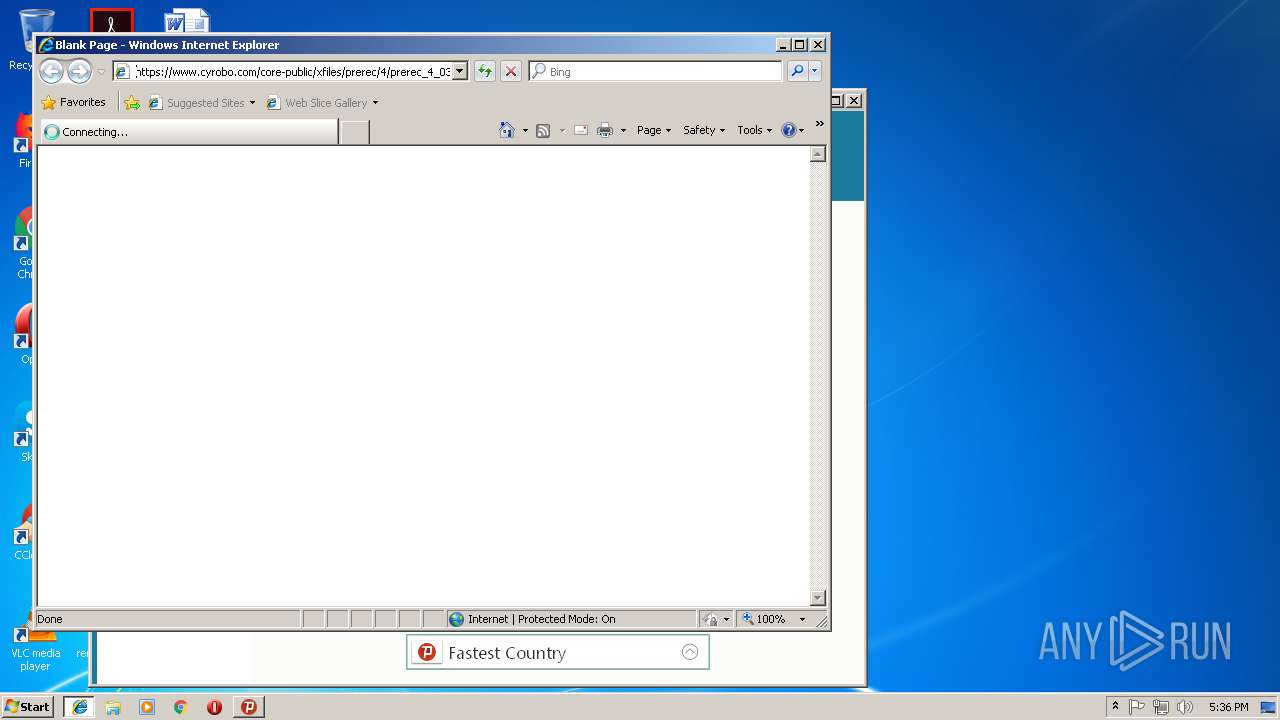Open the Tools menu
The image size is (1280, 720).
(755, 130)
